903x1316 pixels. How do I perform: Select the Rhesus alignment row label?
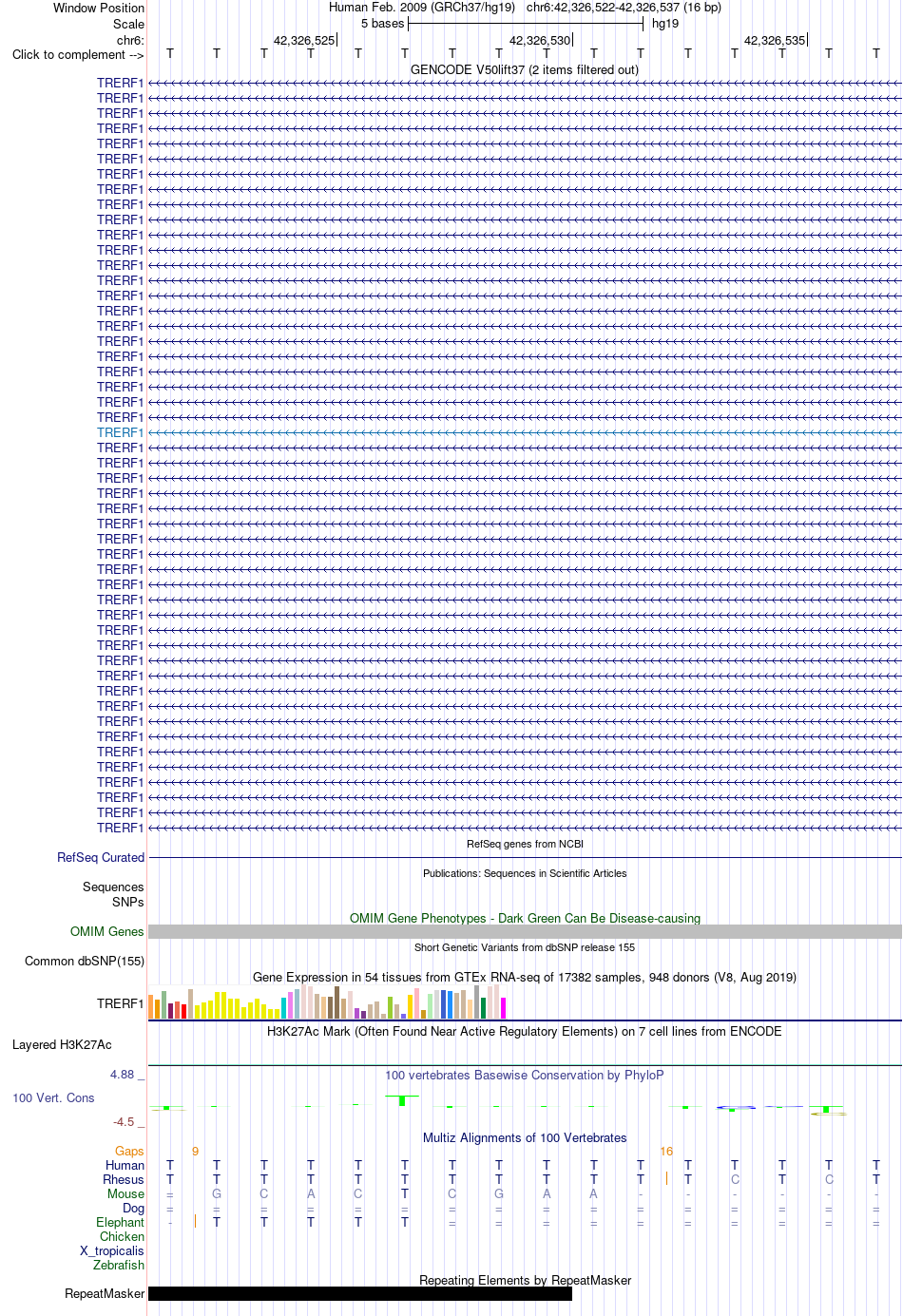124,1179
